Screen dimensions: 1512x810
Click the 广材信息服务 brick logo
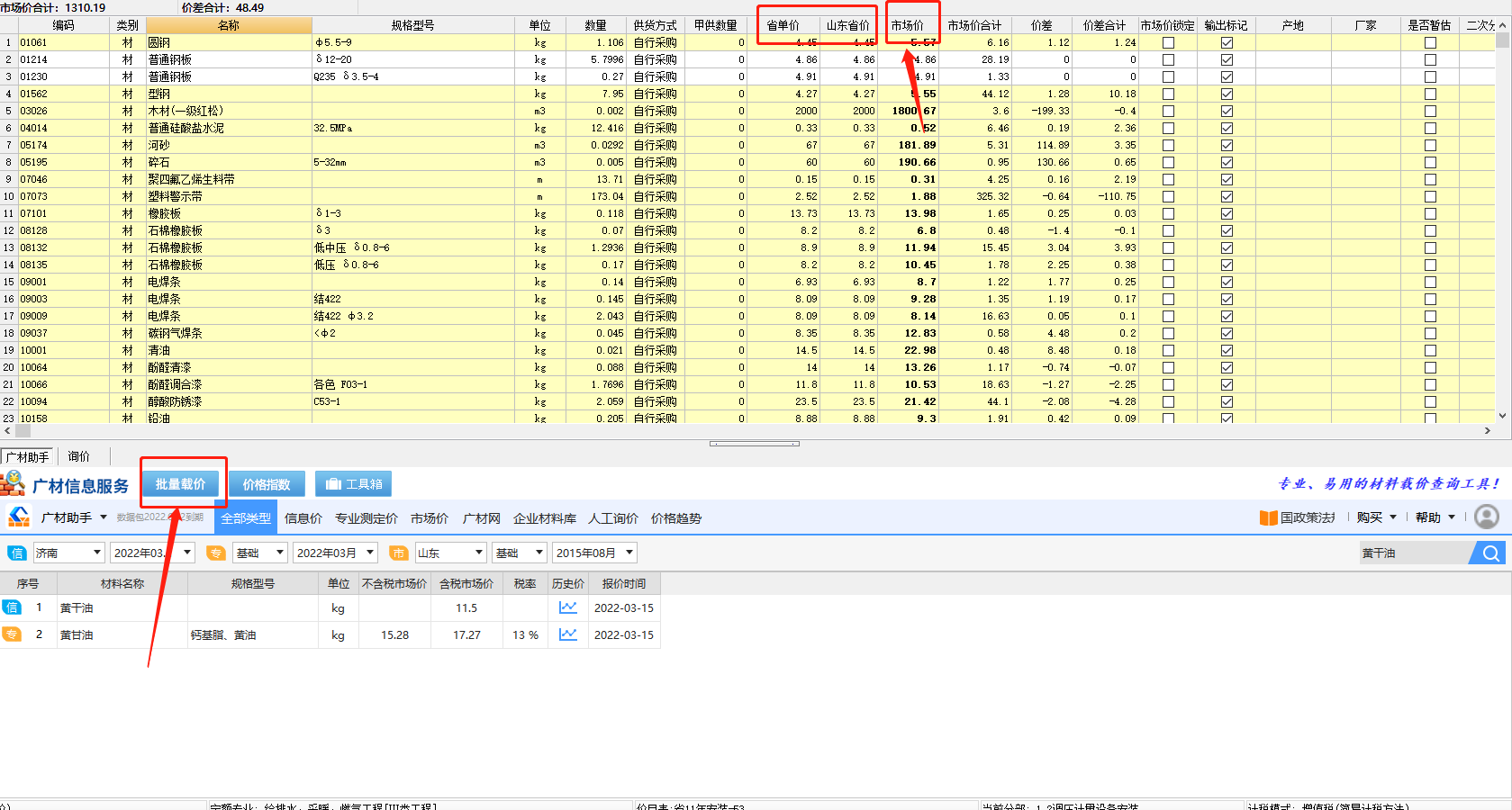coord(13,483)
